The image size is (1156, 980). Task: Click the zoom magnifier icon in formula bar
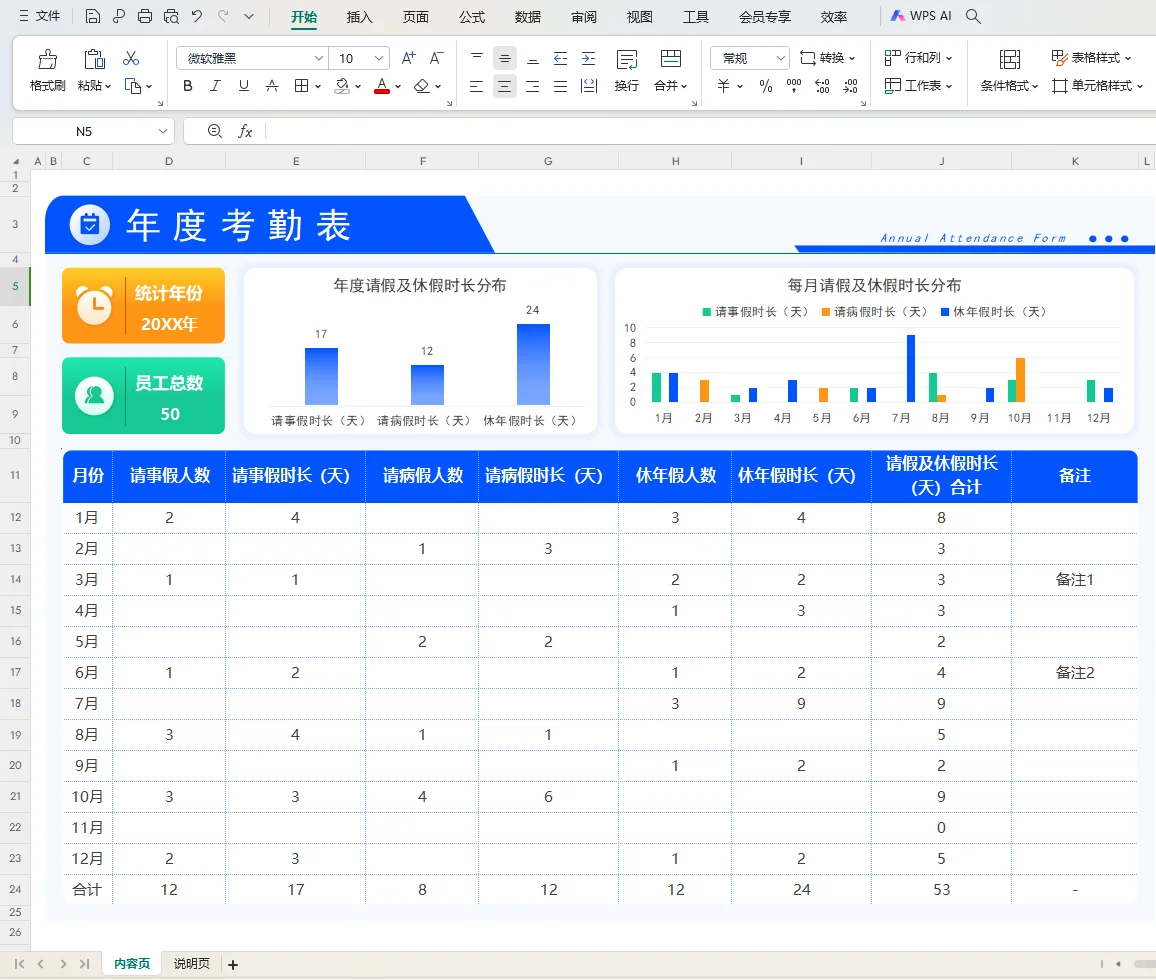tap(215, 131)
